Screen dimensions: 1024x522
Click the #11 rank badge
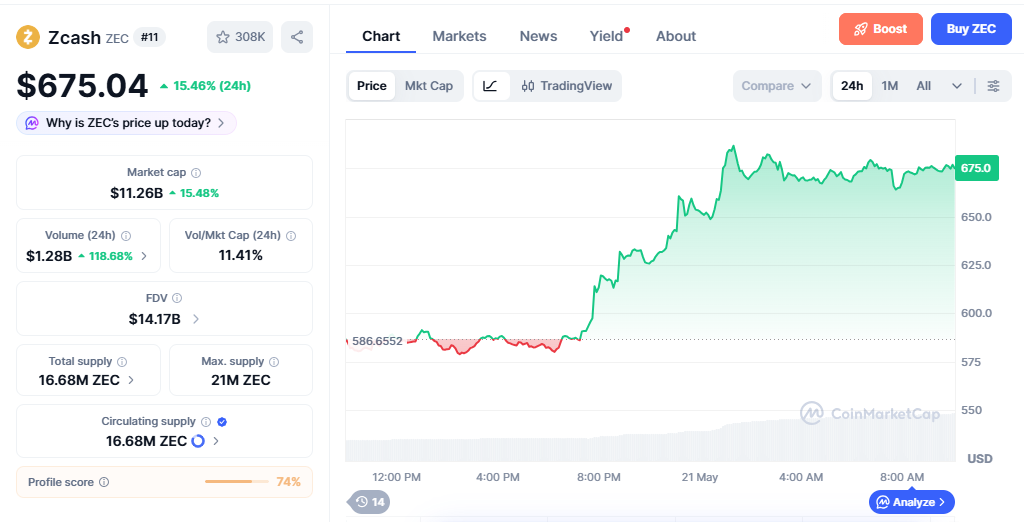tap(150, 37)
